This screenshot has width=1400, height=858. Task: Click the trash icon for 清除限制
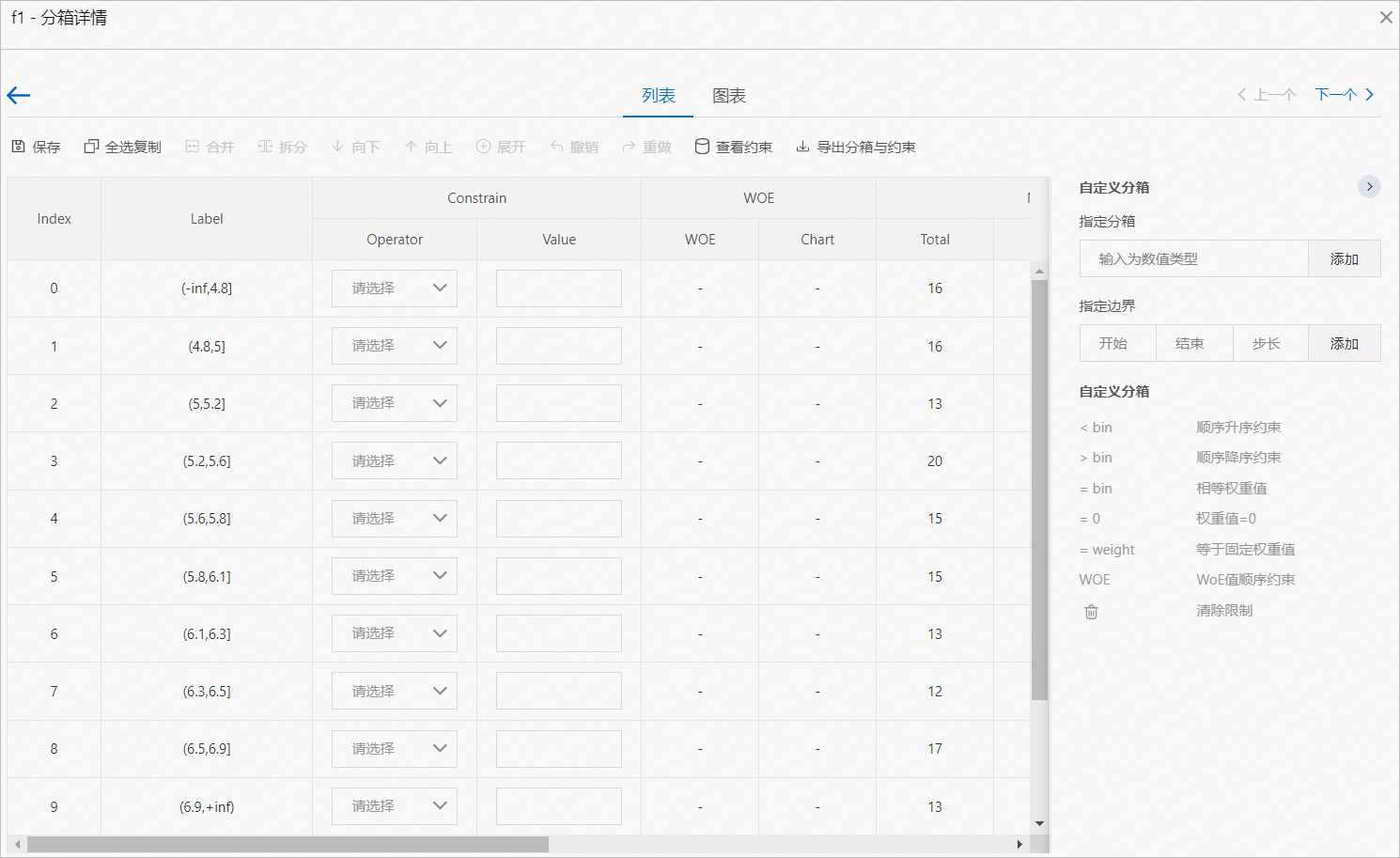pos(1091,611)
